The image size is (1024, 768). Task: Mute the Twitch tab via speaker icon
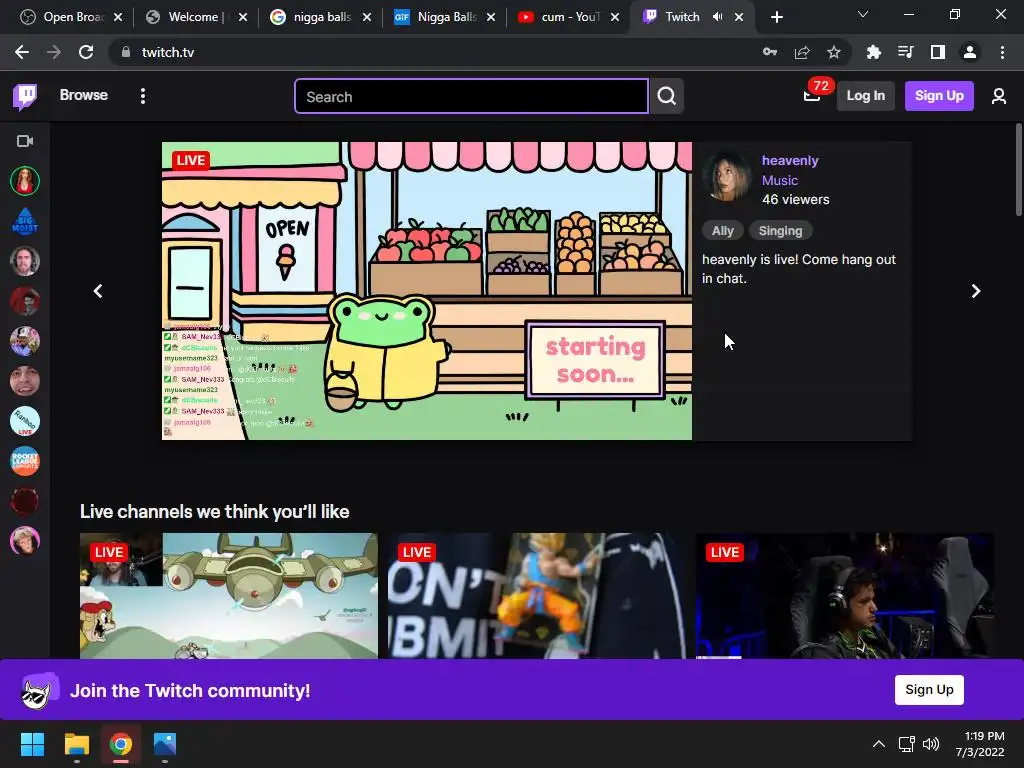[718, 17]
